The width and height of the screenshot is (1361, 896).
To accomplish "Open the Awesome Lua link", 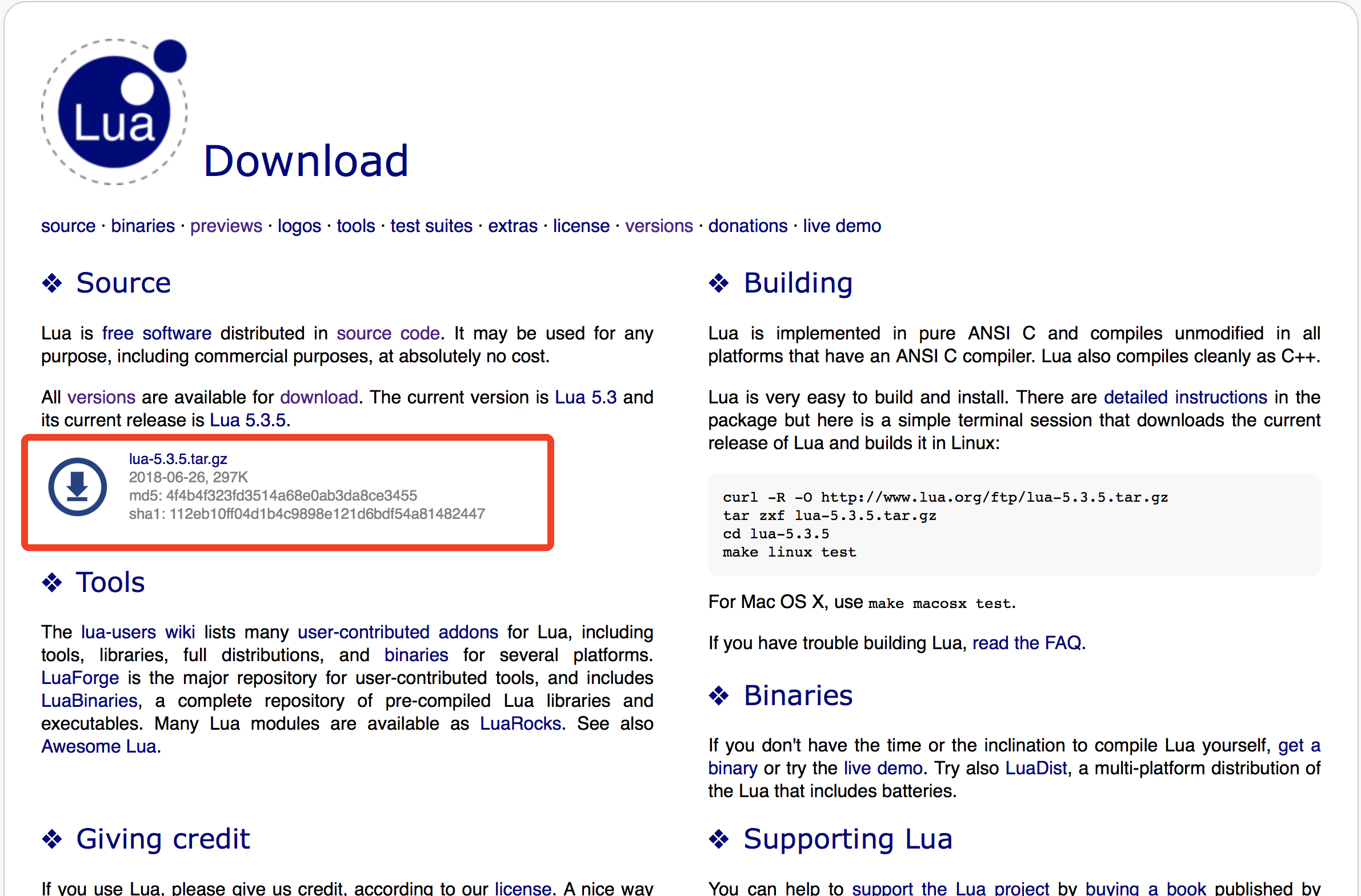I will coord(98,746).
